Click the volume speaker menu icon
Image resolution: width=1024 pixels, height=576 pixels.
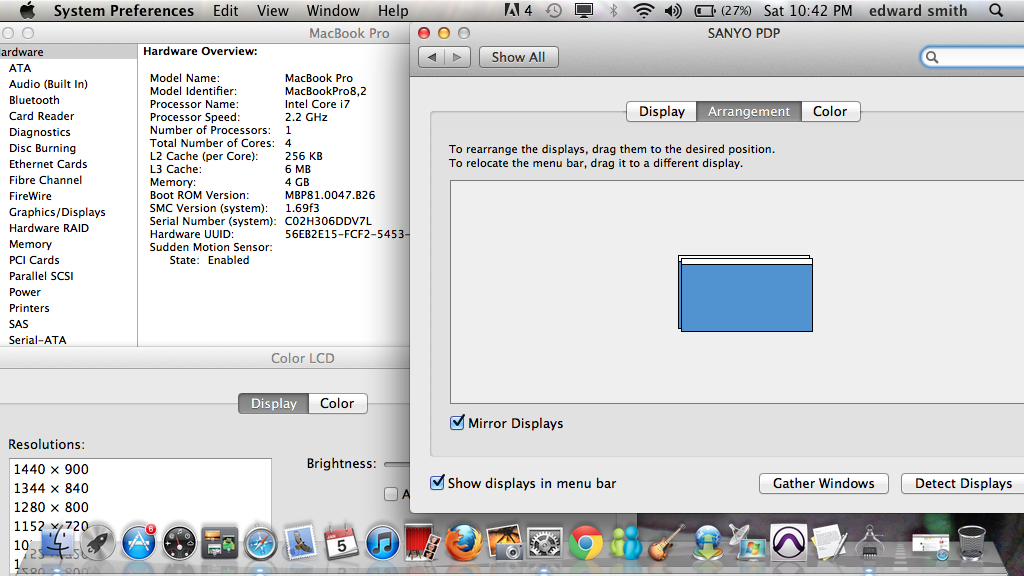673,10
